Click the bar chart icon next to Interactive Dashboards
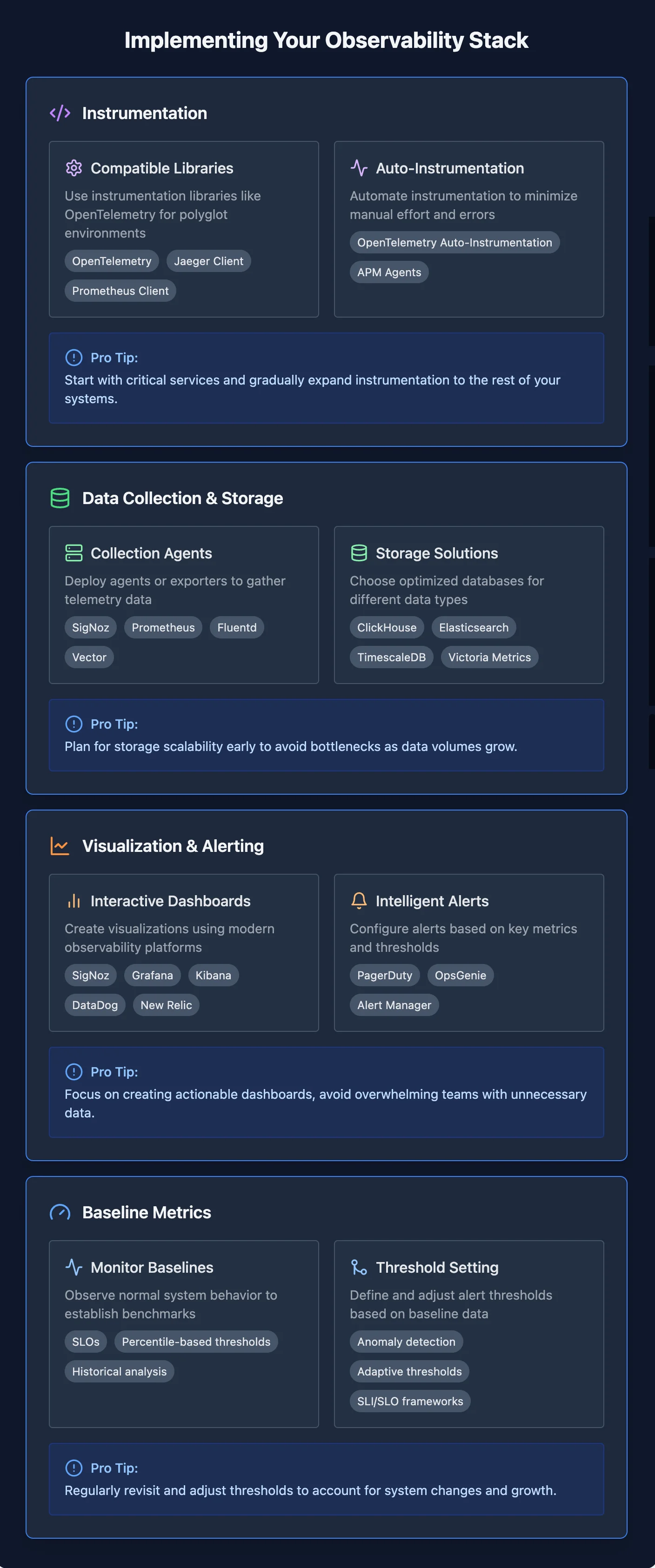The width and height of the screenshot is (655, 1568). (74, 901)
